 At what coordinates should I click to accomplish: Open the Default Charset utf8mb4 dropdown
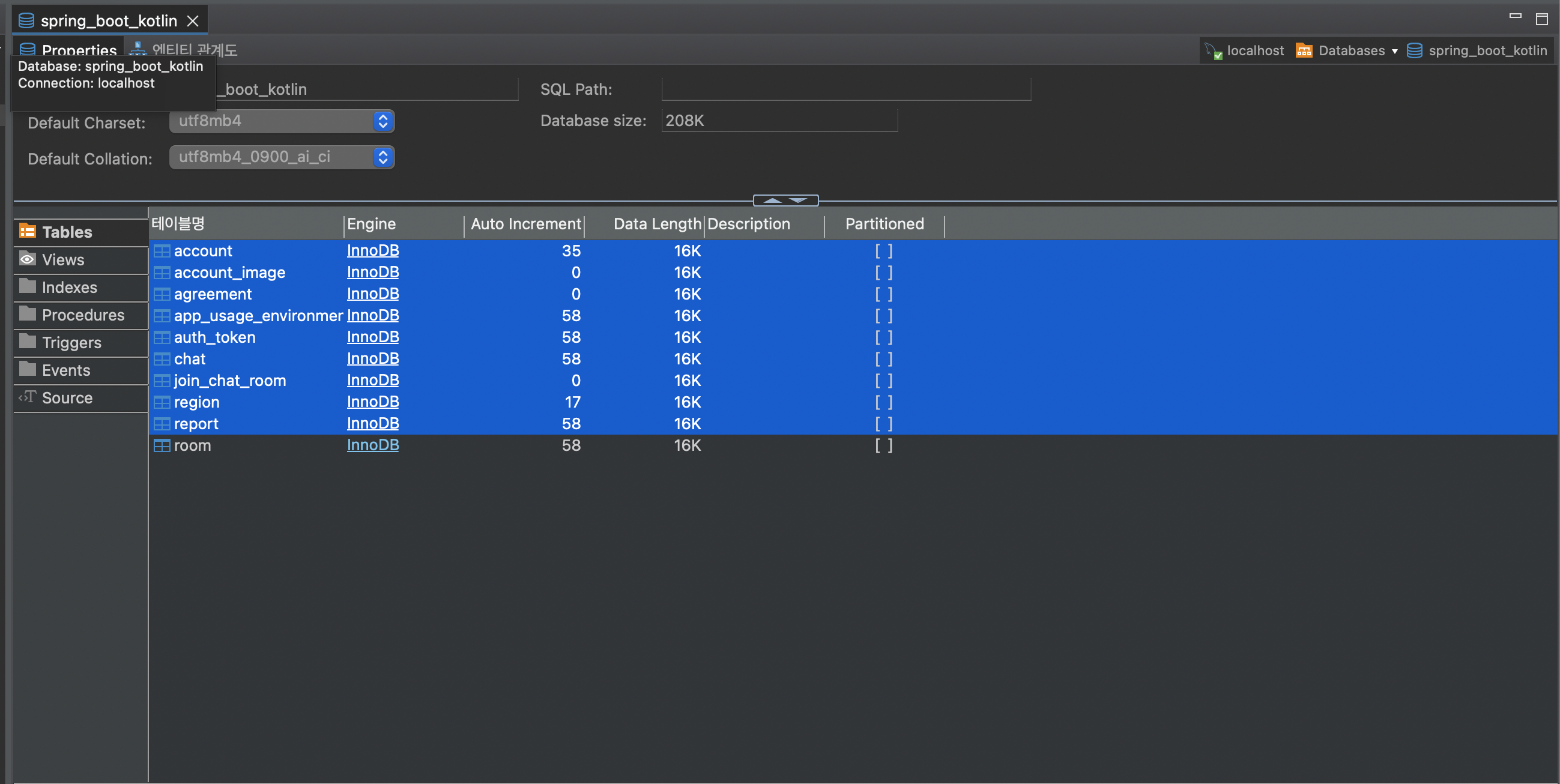(x=382, y=121)
